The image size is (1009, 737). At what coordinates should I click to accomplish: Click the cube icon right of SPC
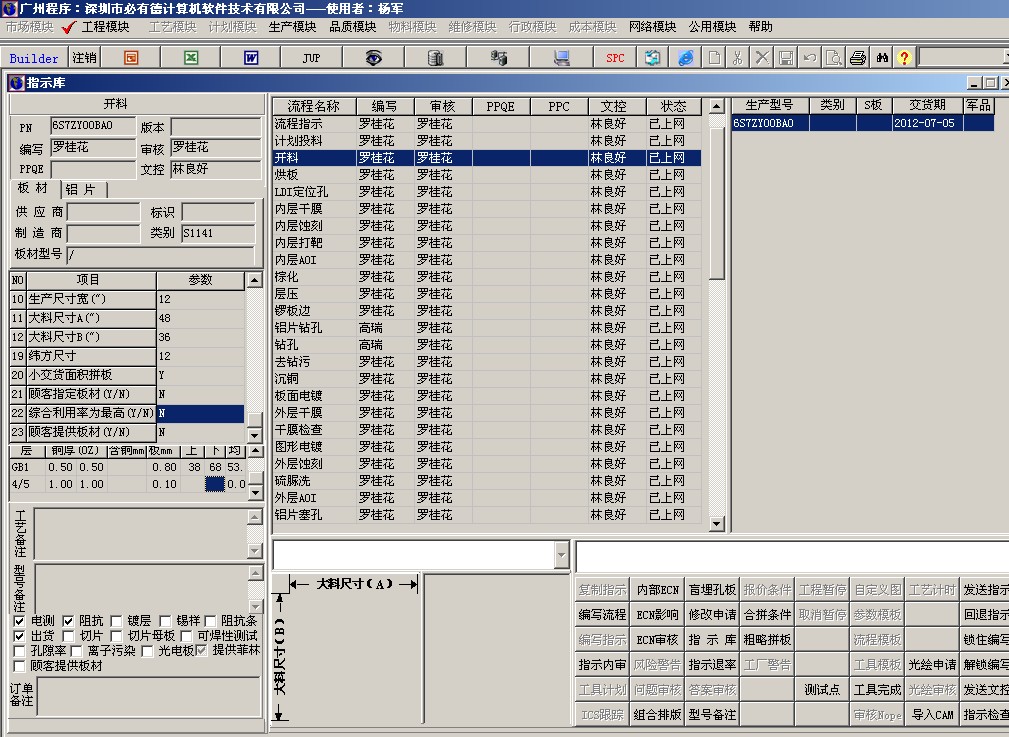pos(653,58)
